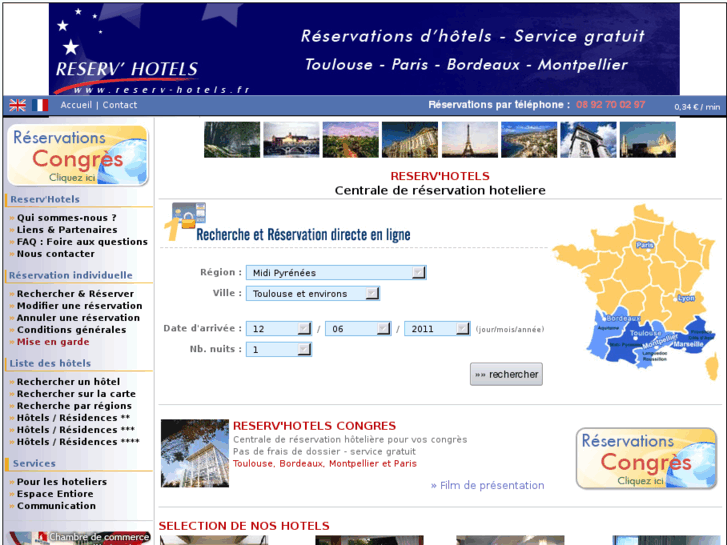Open the Film de présentation link
This screenshot has width=727, height=545.
(x=487, y=486)
